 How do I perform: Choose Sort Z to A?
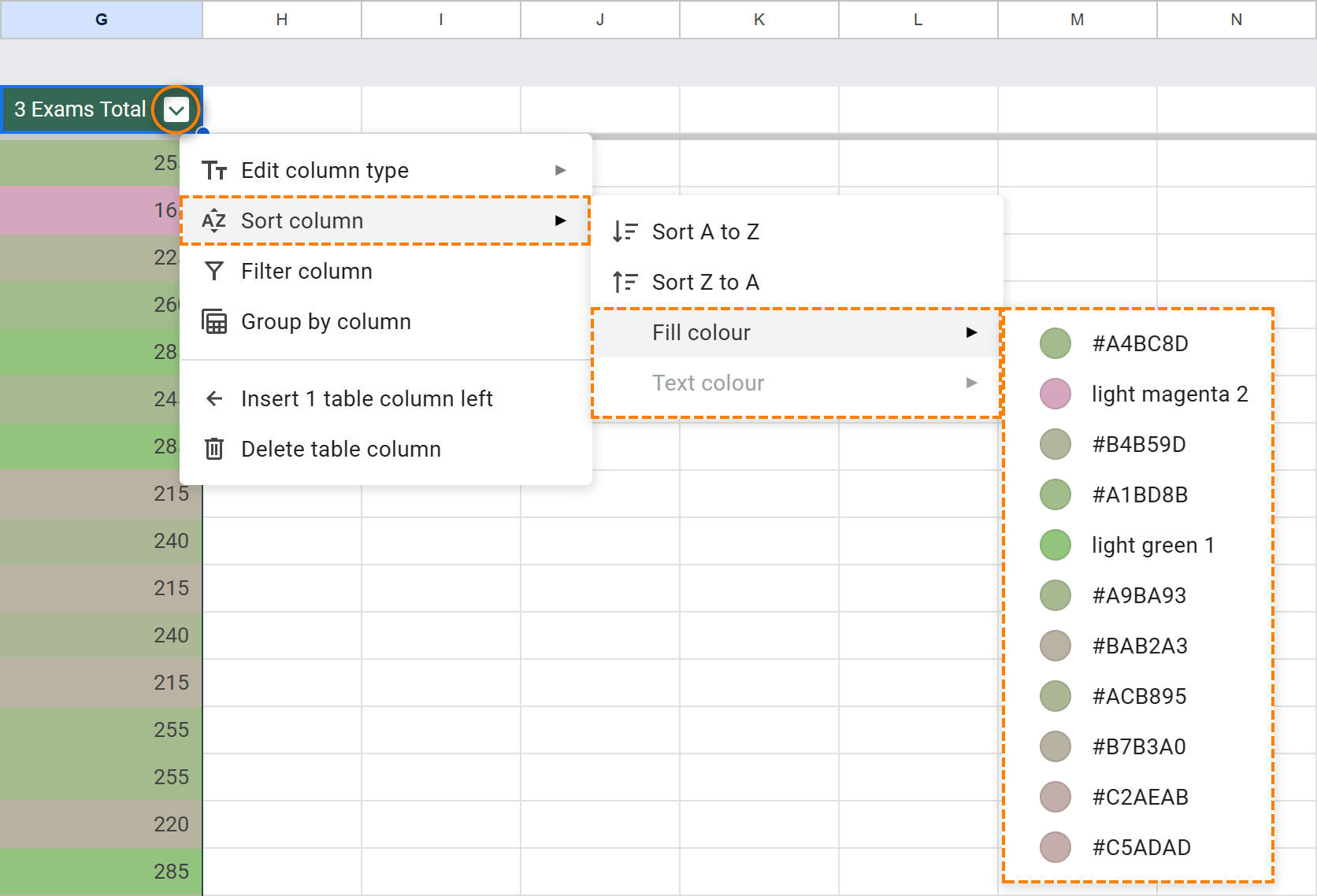coord(797,282)
